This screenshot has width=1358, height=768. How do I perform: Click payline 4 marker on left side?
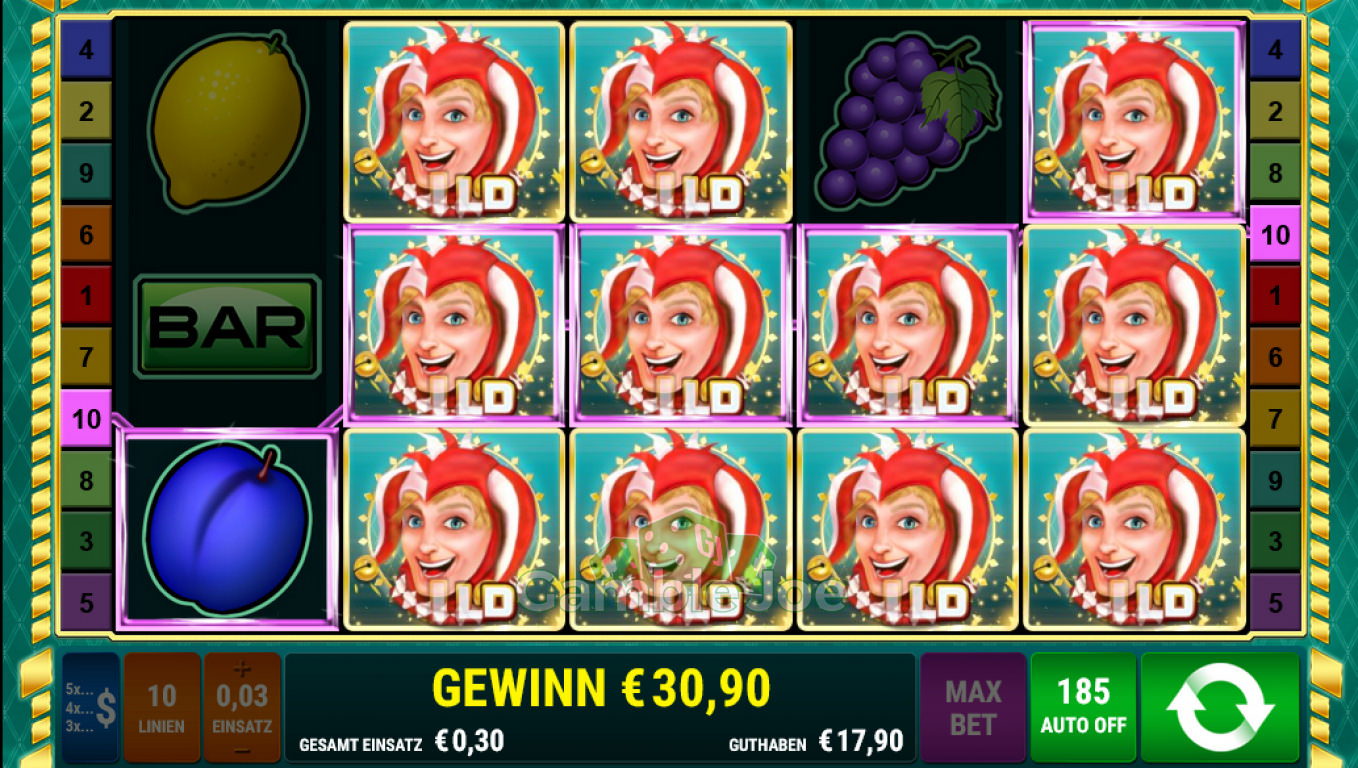(x=86, y=50)
